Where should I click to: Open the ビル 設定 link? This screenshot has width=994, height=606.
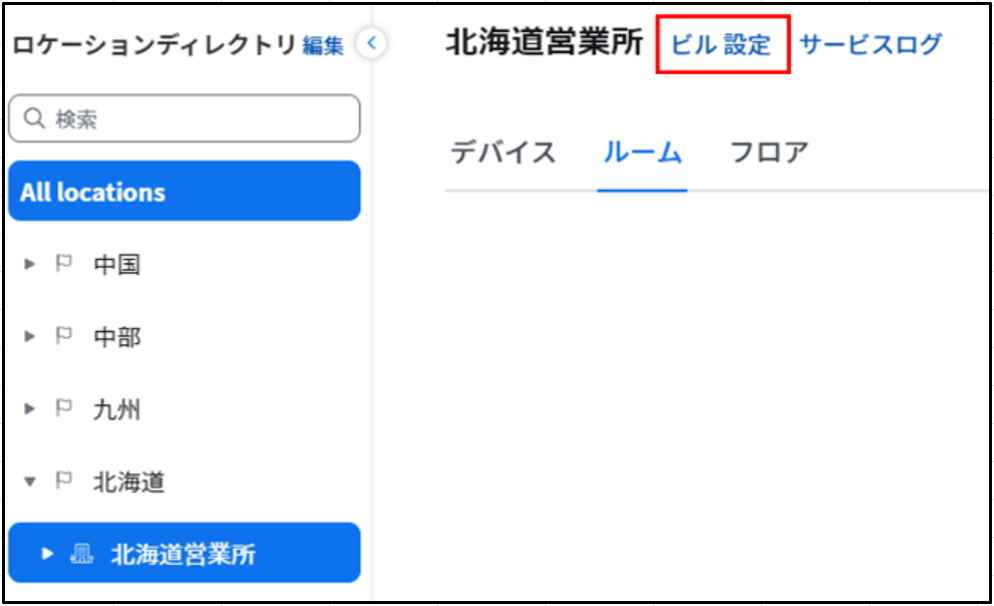click(721, 44)
